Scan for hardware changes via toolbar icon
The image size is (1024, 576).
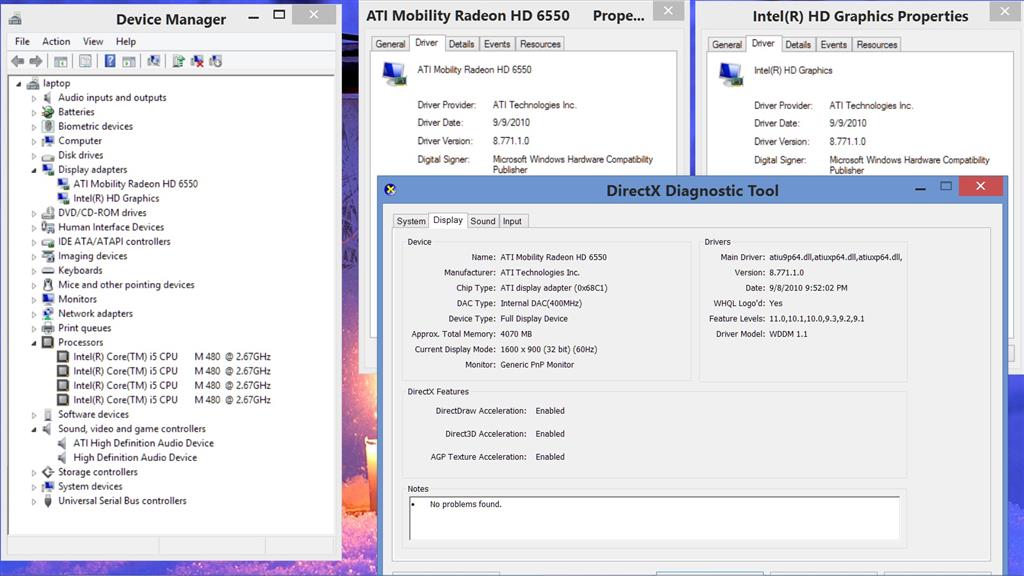[153, 61]
